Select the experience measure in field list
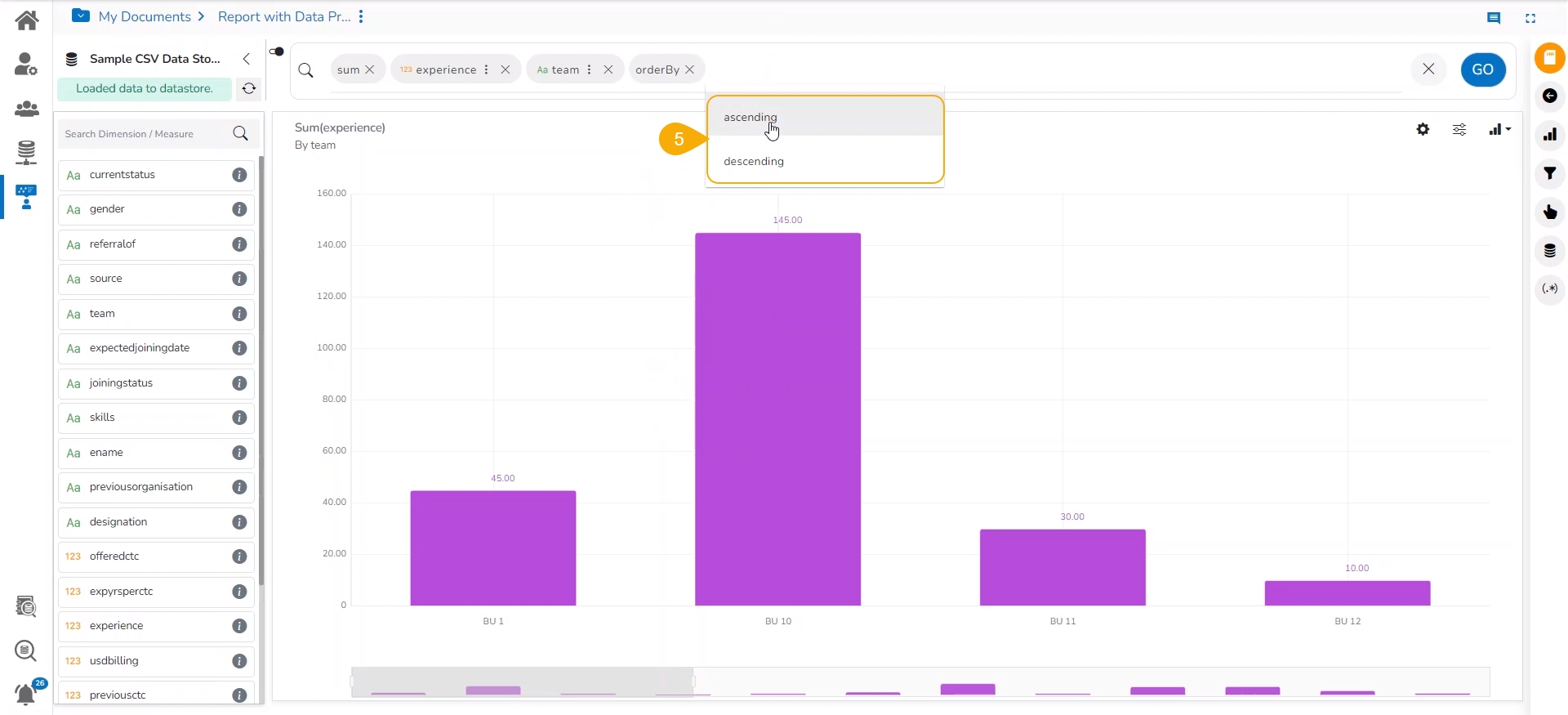This screenshot has width=1568, height=715. tap(156, 626)
